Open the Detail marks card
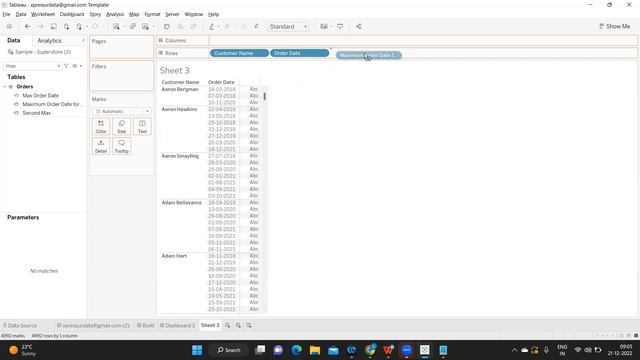The height and width of the screenshot is (360, 640). click(101, 146)
